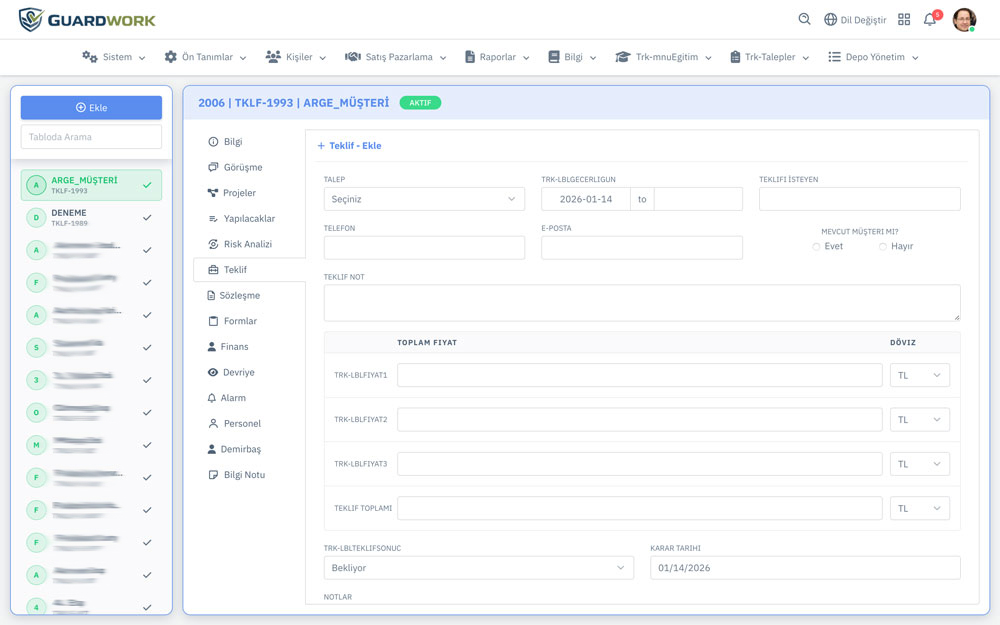Click the search magnifier icon in header
This screenshot has width=1000, height=625.
point(804,19)
